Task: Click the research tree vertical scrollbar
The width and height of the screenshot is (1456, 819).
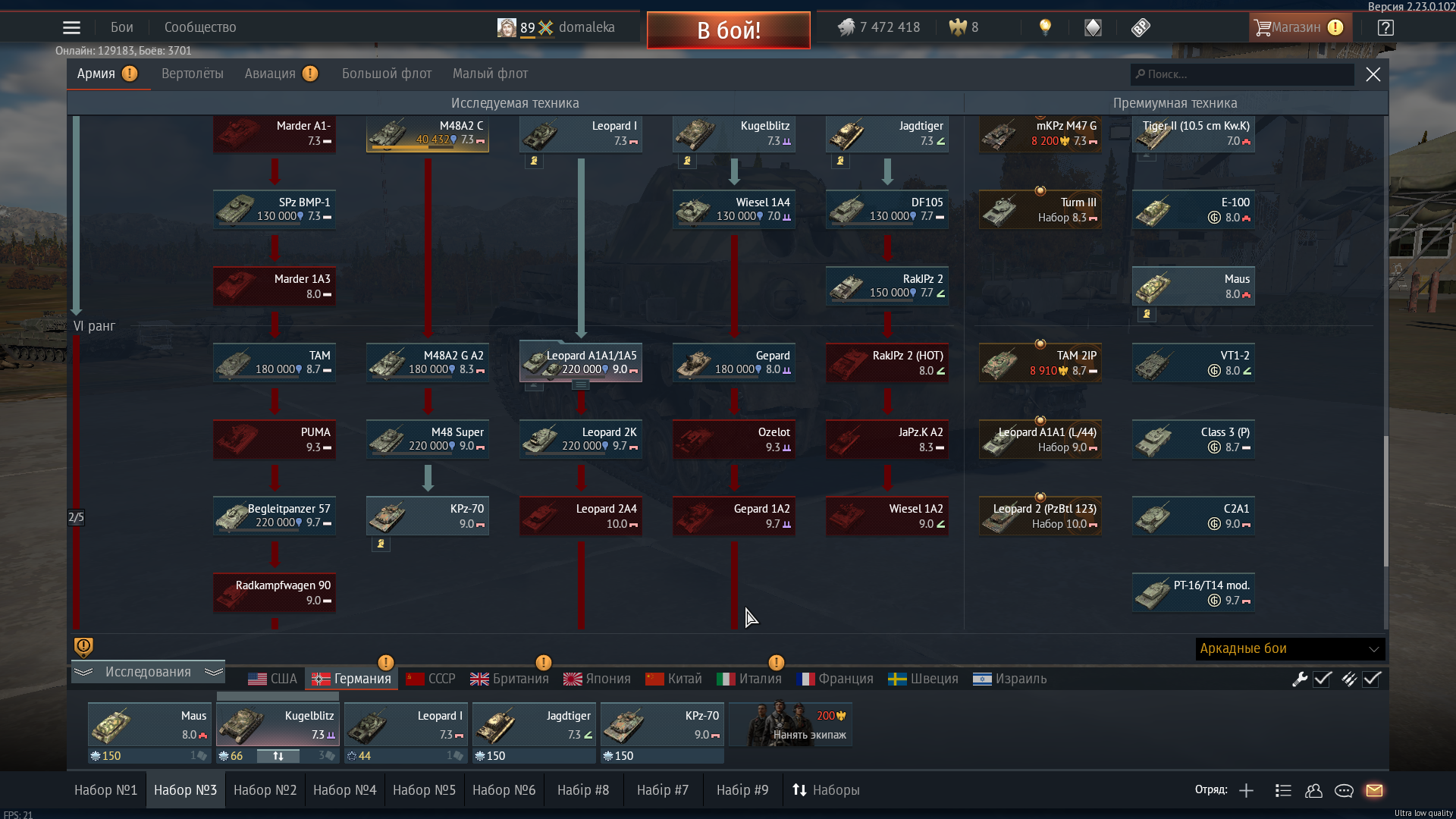Action: [x=1385, y=500]
